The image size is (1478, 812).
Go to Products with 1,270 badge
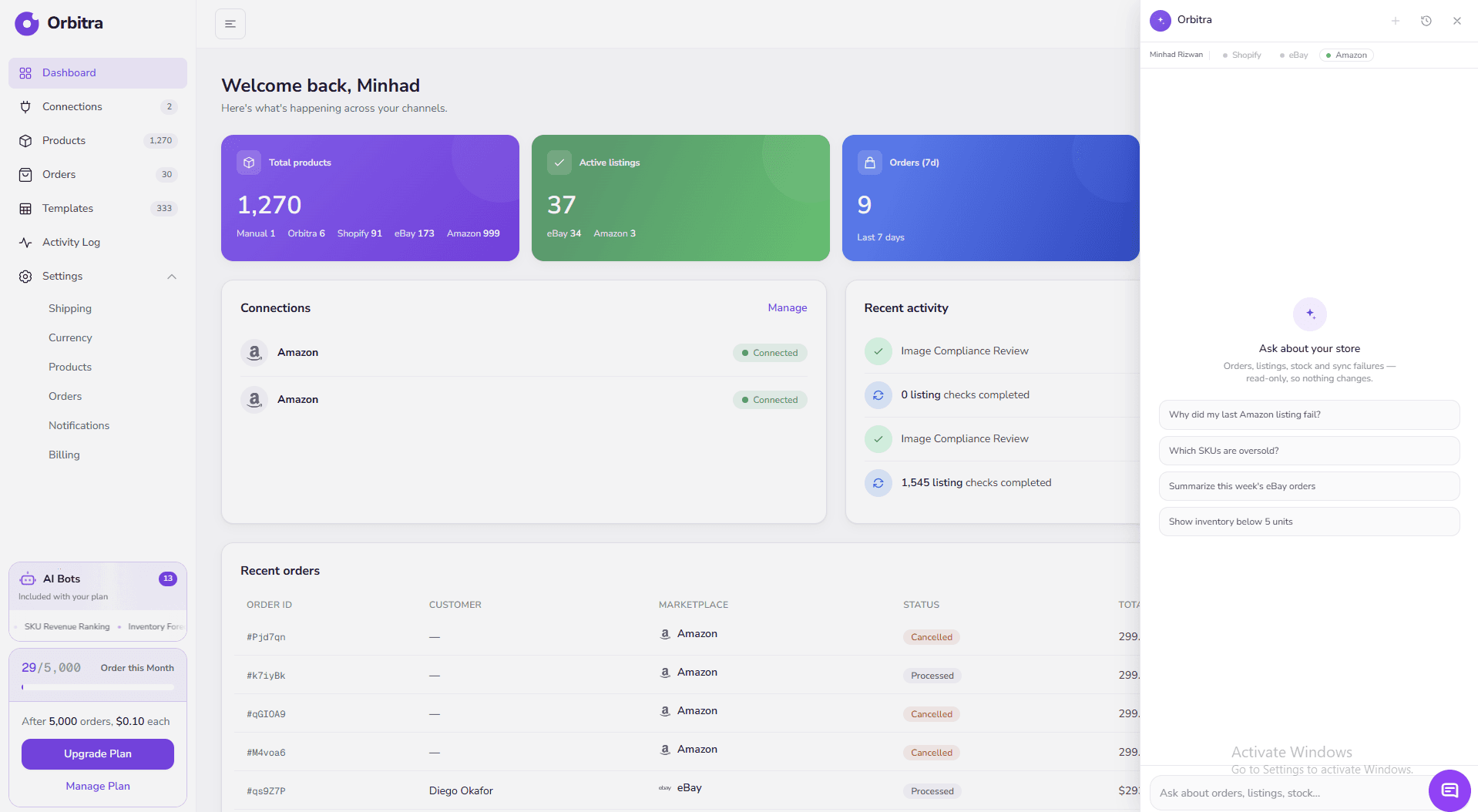[x=98, y=140]
